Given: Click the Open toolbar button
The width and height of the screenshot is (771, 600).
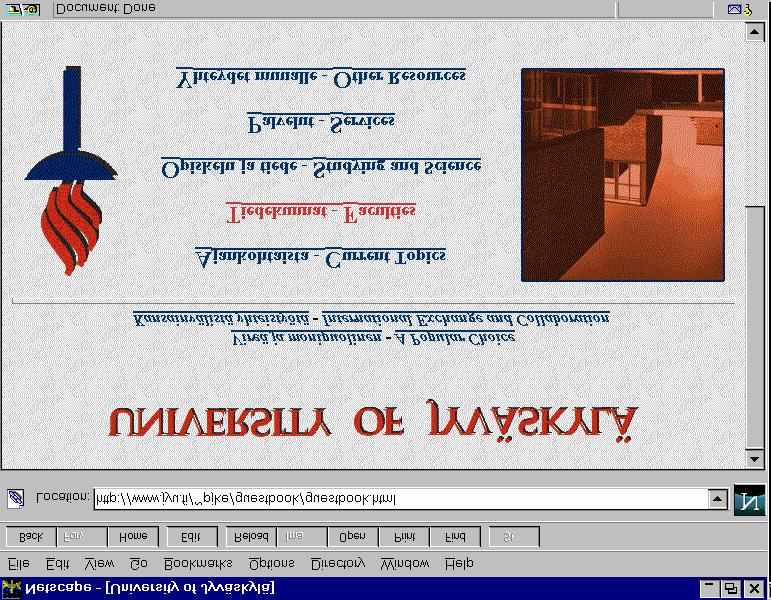Looking at the screenshot, I should (x=353, y=537).
